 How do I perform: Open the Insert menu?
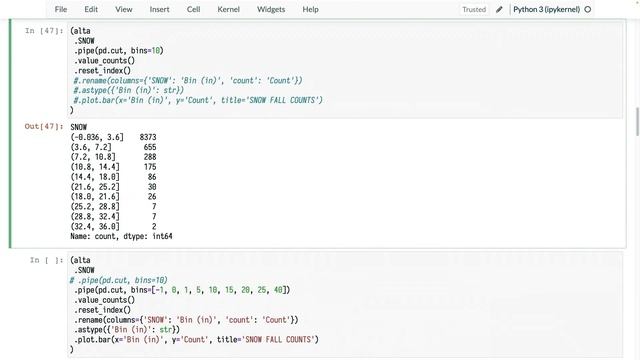(159, 9)
